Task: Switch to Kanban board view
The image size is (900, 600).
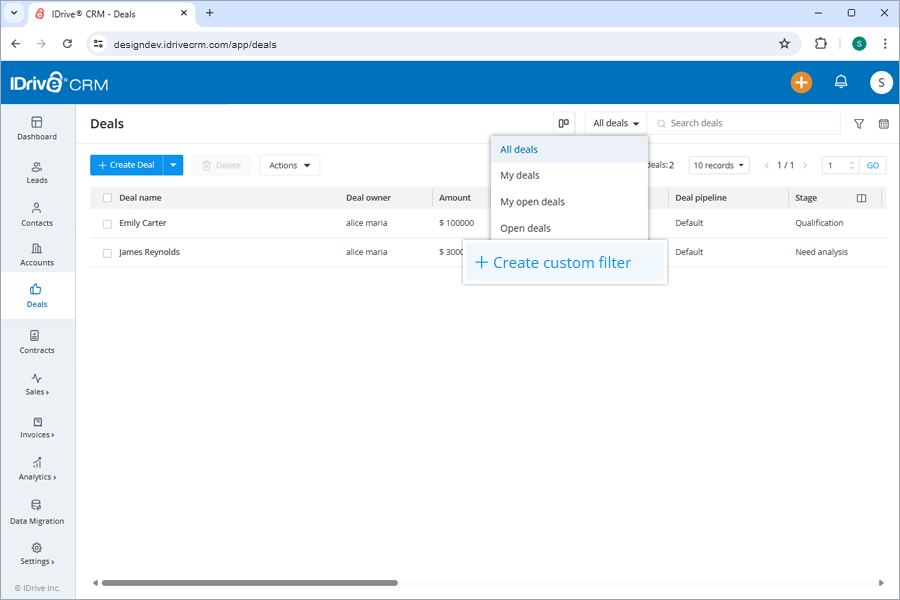Action: [x=563, y=123]
